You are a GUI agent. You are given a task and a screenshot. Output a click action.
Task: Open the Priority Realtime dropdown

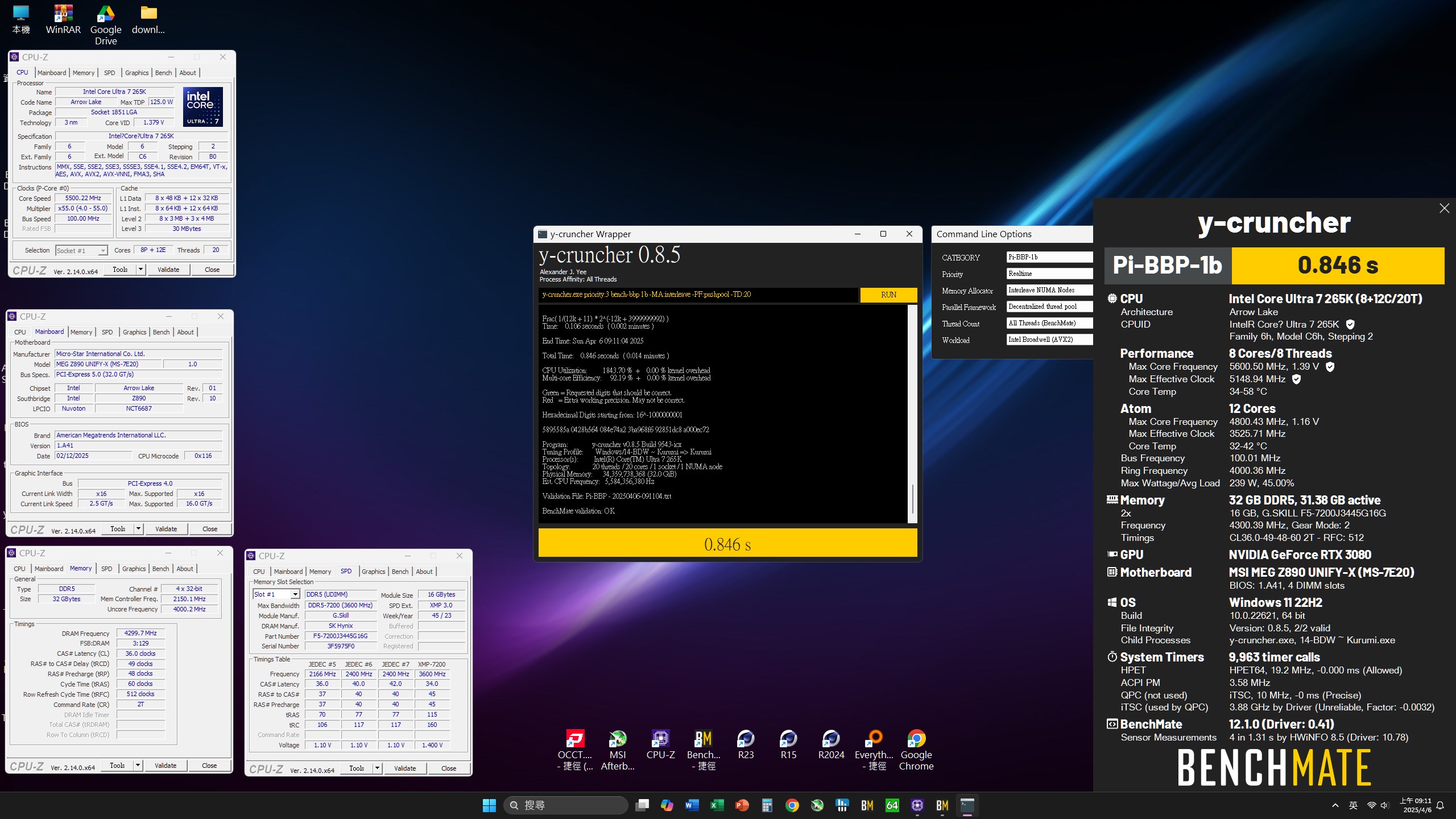1049,274
